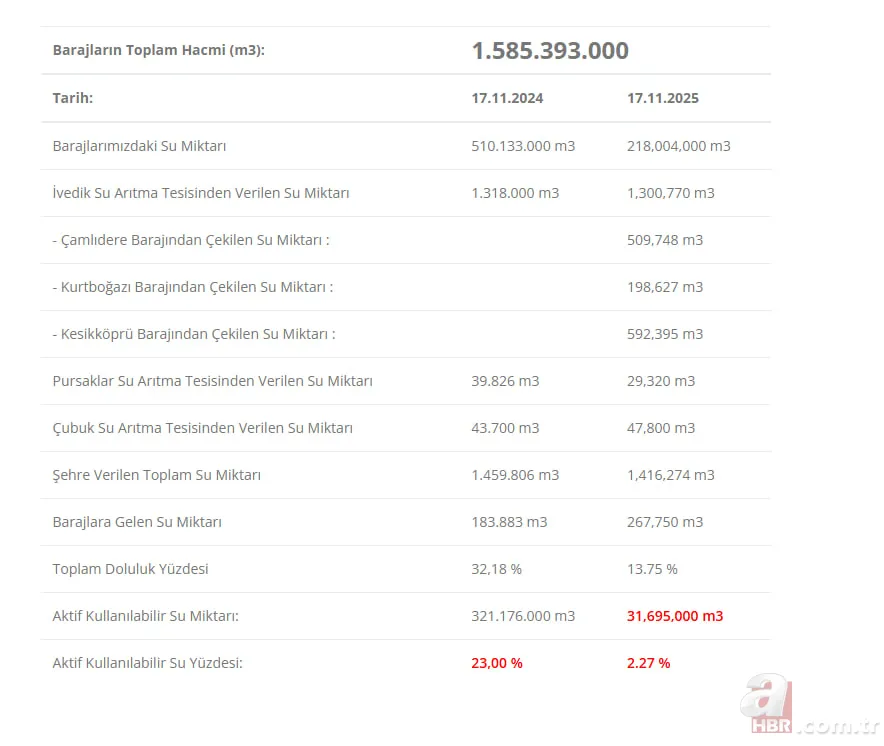The width and height of the screenshot is (884, 746).
Task: Click the red 31,695,000 m3 value
Action: click(675, 616)
